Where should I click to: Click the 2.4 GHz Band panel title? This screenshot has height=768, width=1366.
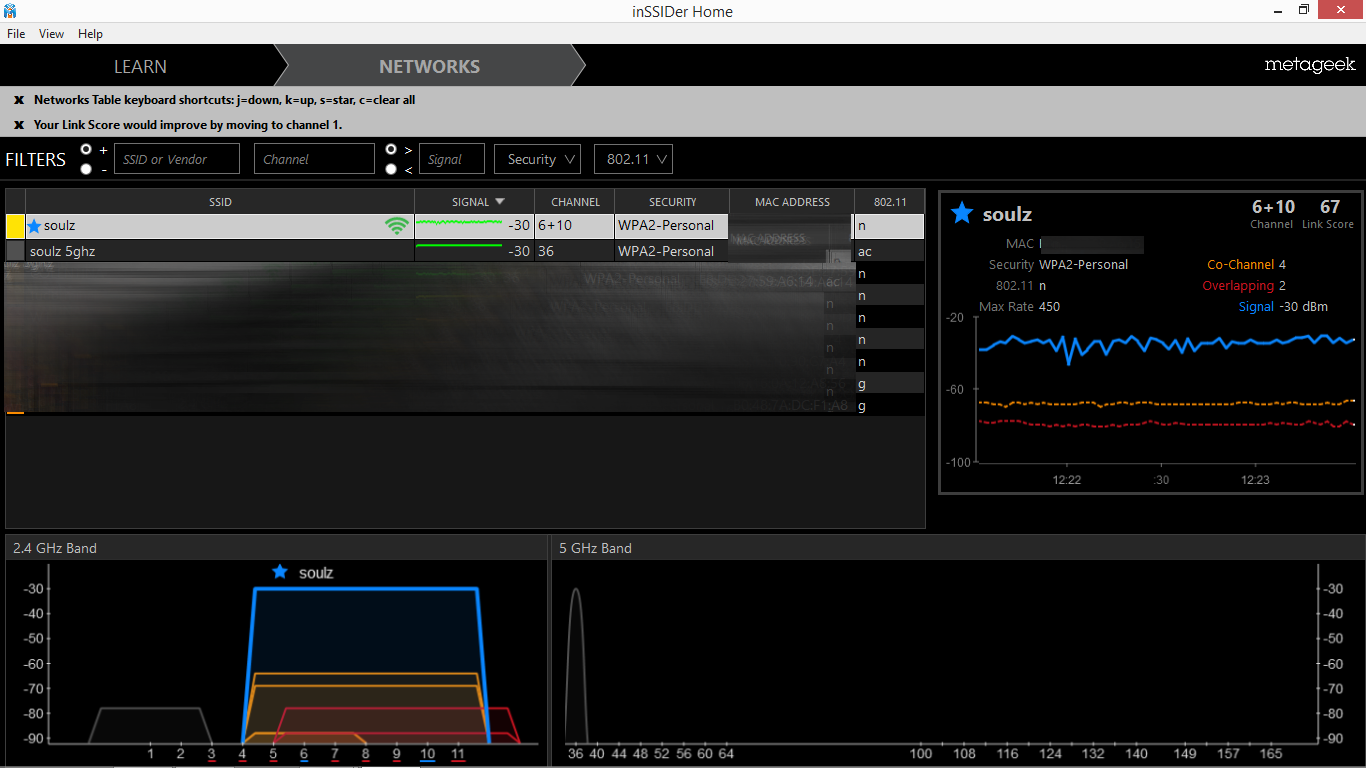pyautogui.click(x=55, y=548)
